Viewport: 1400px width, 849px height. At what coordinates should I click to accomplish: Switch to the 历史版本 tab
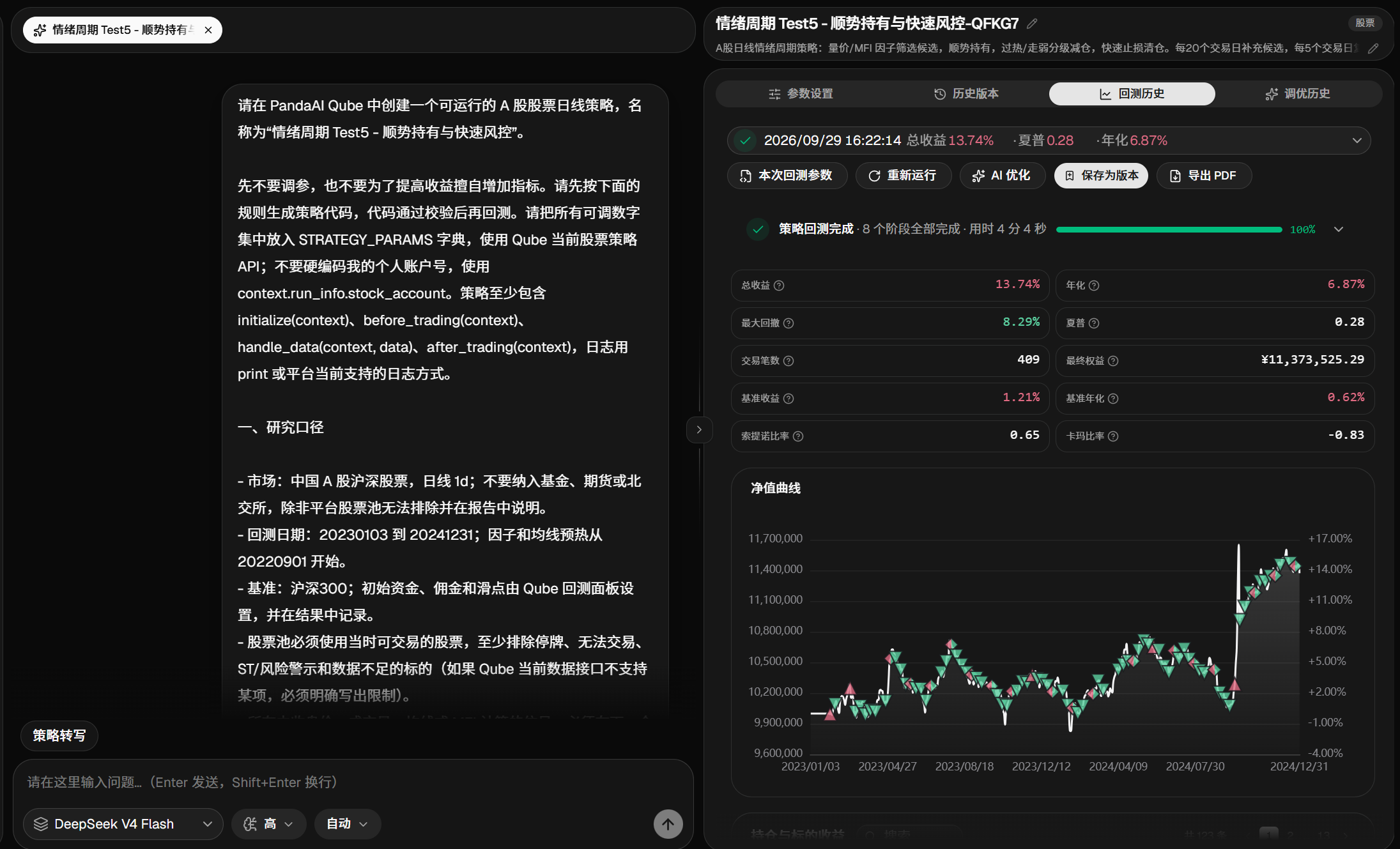click(x=966, y=94)
